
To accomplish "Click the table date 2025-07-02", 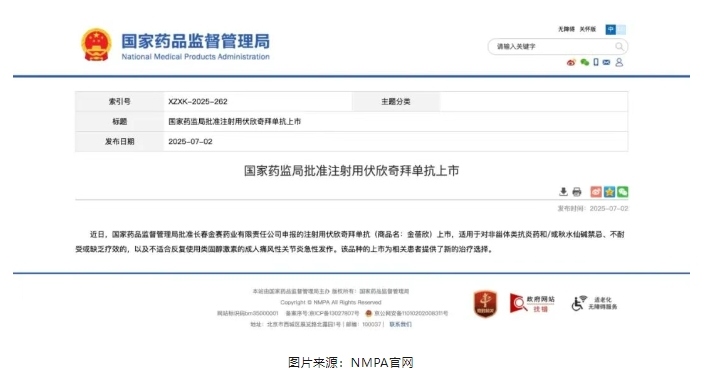I will [190, 142].
